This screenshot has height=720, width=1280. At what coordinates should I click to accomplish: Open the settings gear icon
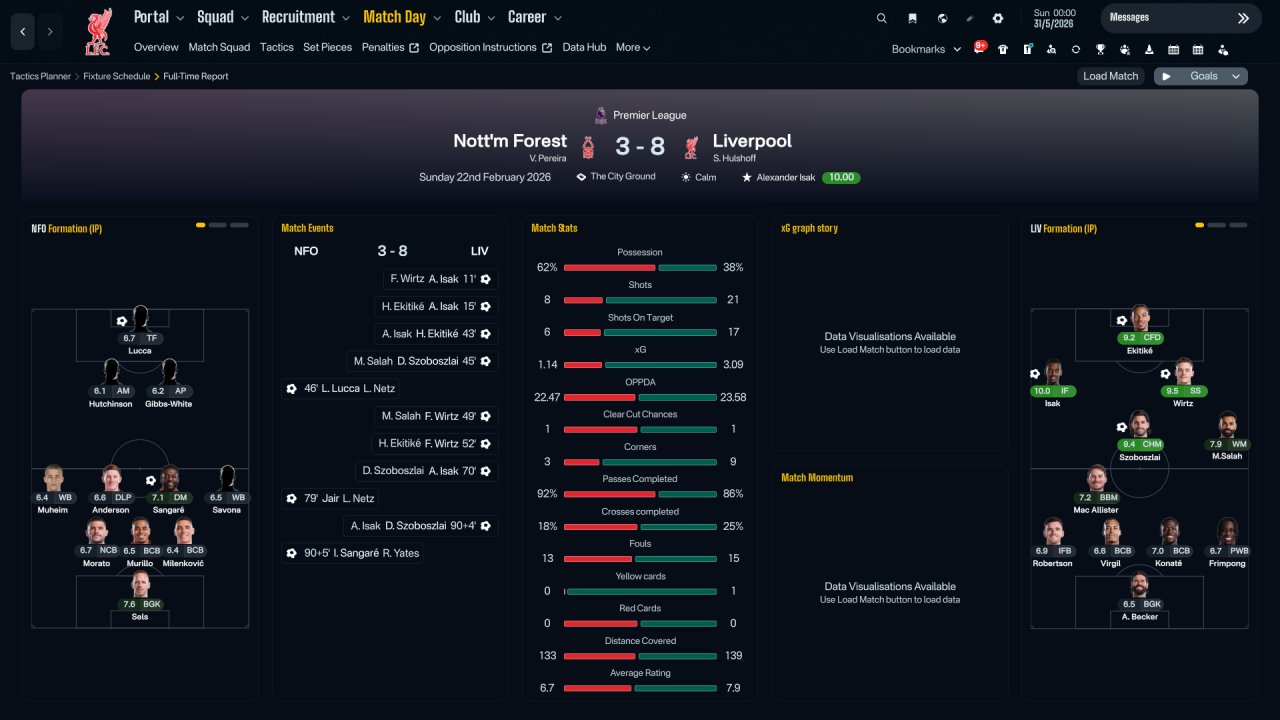(997, 18)
